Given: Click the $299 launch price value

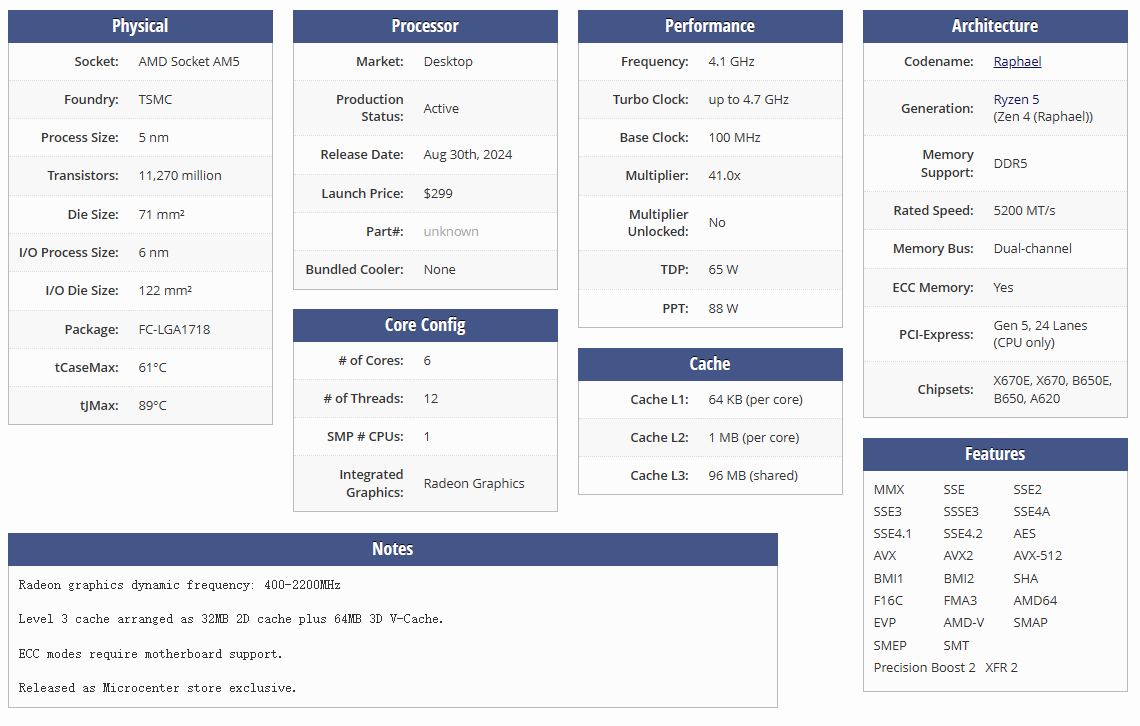Looking at the screenshot, I should pyautogui.click(x=441, y=193).
